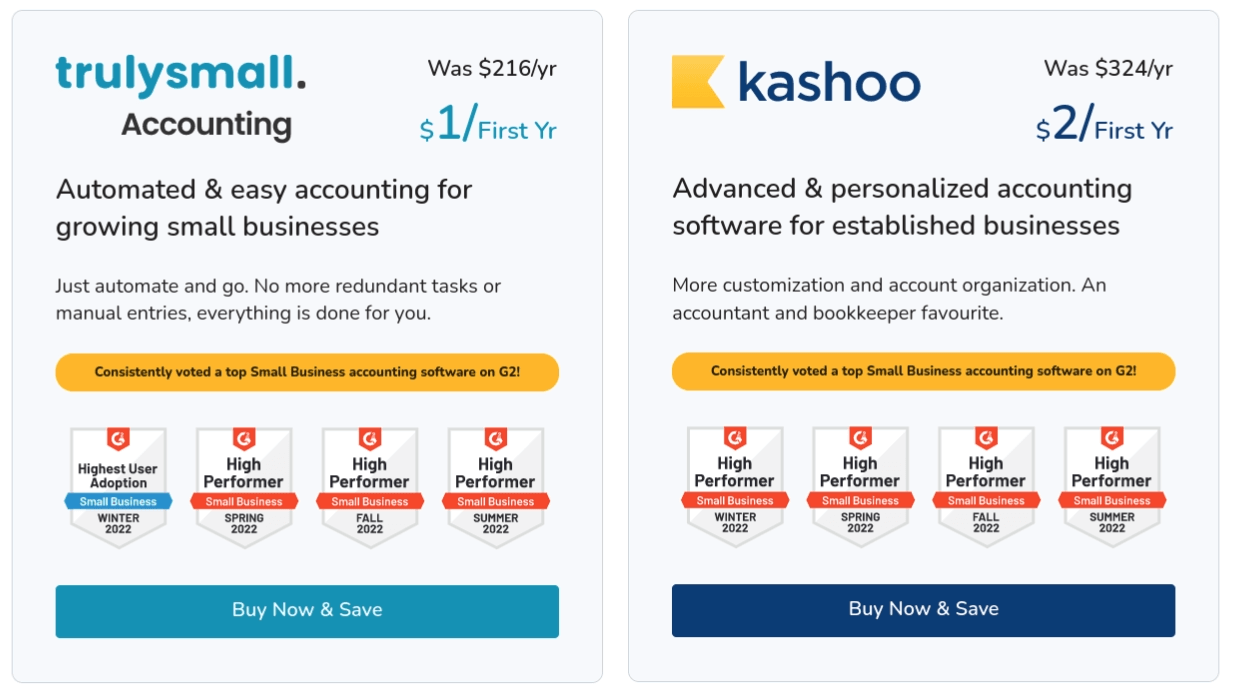
Task: Select trulysmall High Performer Fall 2022 badge
Action: click(x=370, y=488)
